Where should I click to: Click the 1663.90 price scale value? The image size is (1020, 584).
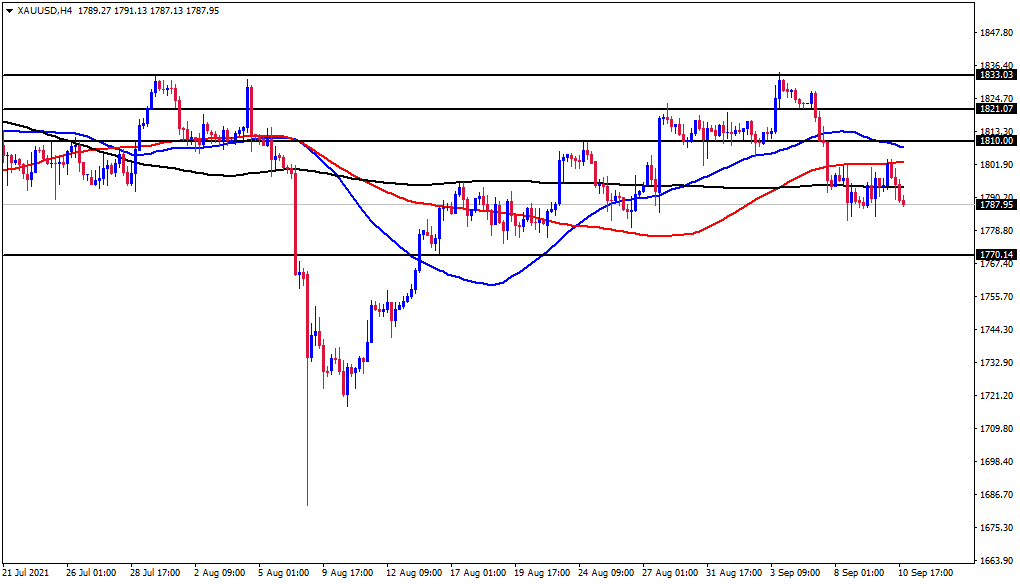(x=997, y=561)
